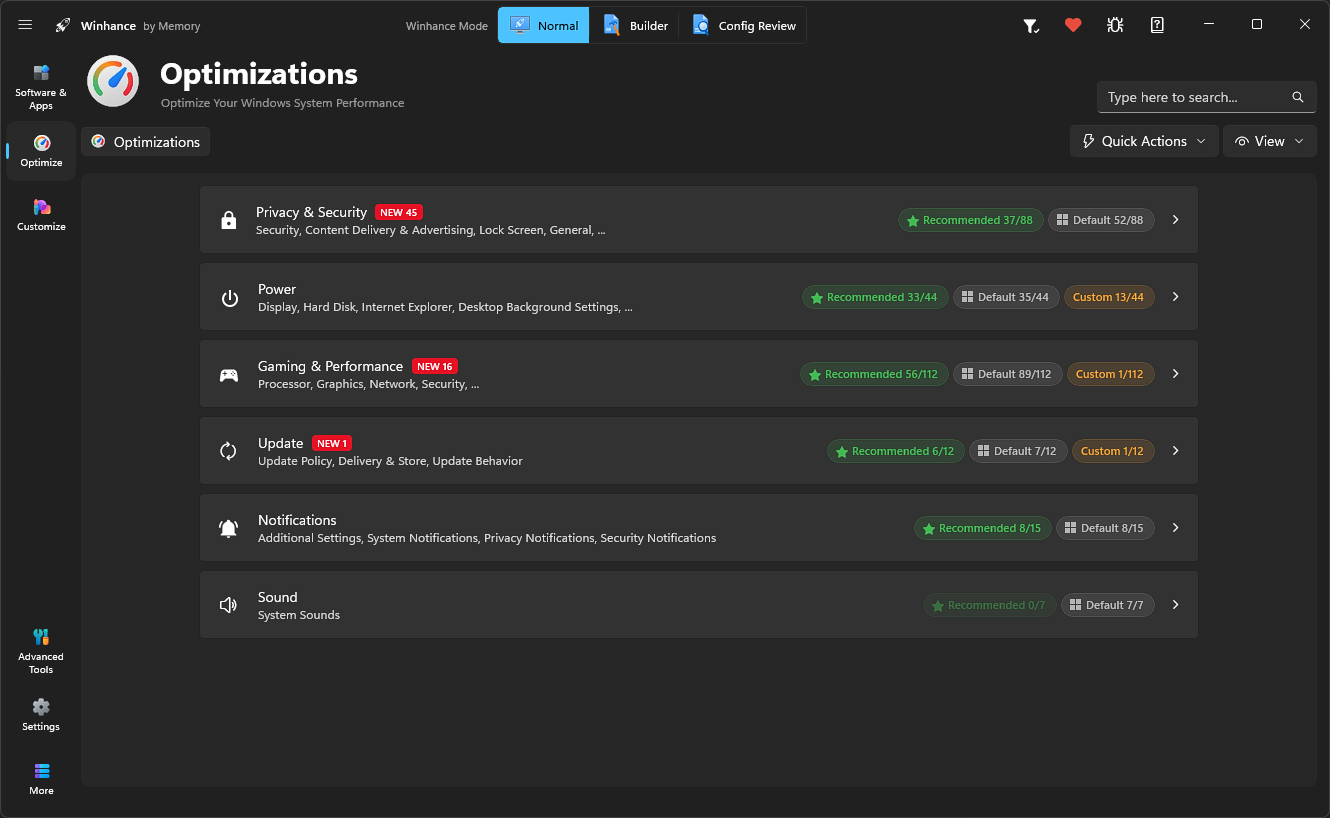Image resolution: width=1330 pixels, height=818 pixels.
Task: Click 'Update Policy, Delivery & Store, Update Behavior' text
Action: click(390, 461)
